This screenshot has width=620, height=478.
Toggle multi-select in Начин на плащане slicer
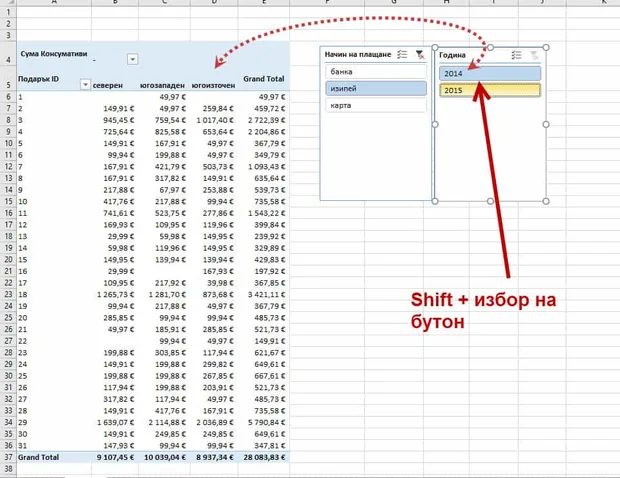pos(402,55)
